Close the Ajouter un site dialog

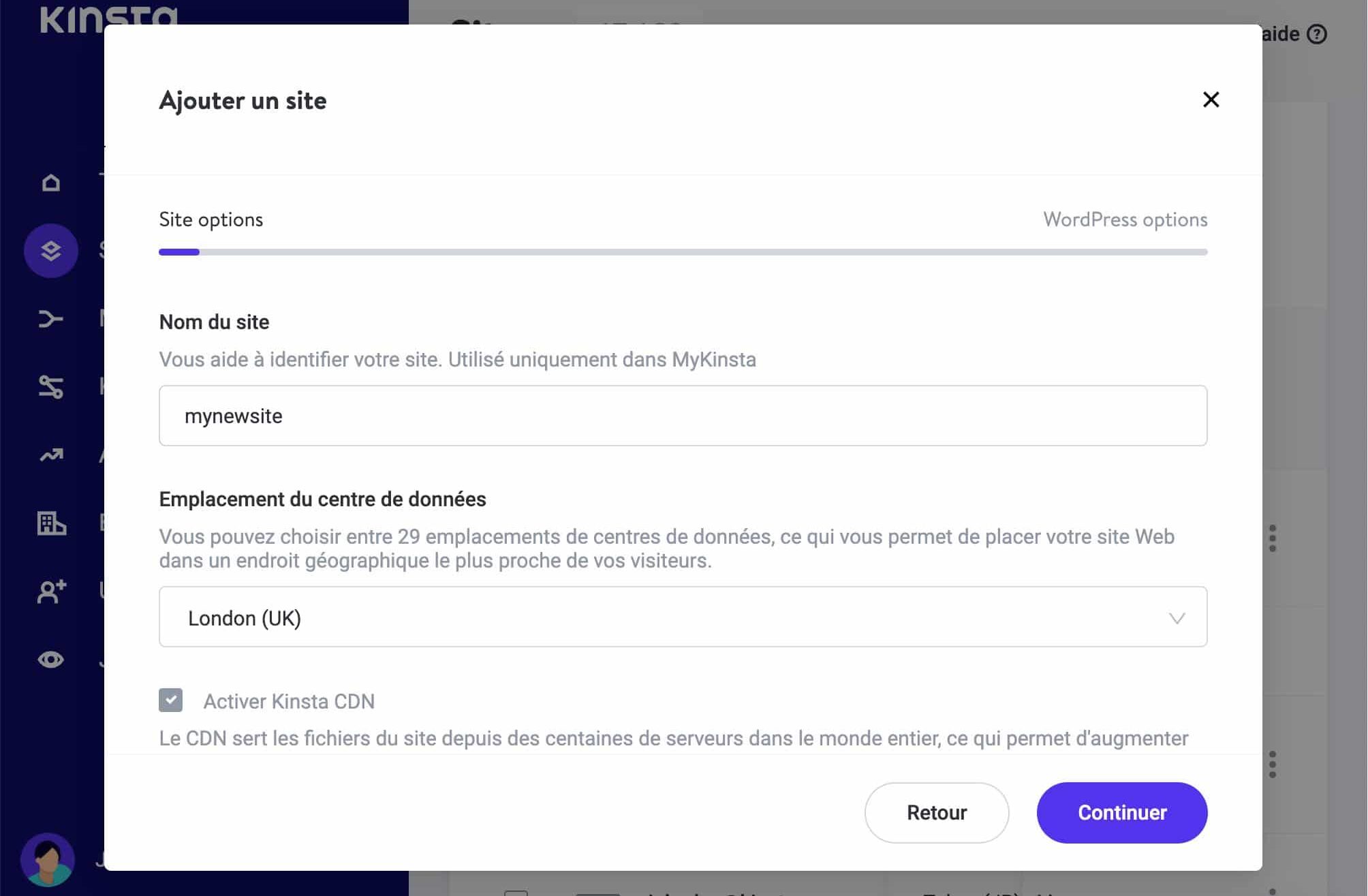pyautogui.click(x=1211, y=99)
